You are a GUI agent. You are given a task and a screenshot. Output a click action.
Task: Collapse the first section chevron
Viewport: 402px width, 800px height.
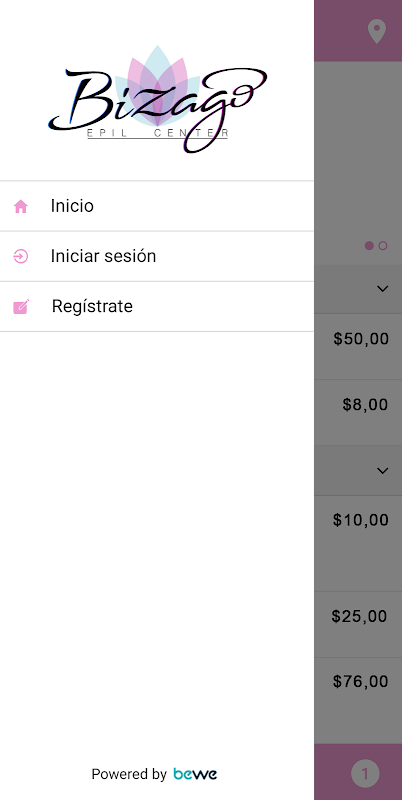(x=383, y=289)
